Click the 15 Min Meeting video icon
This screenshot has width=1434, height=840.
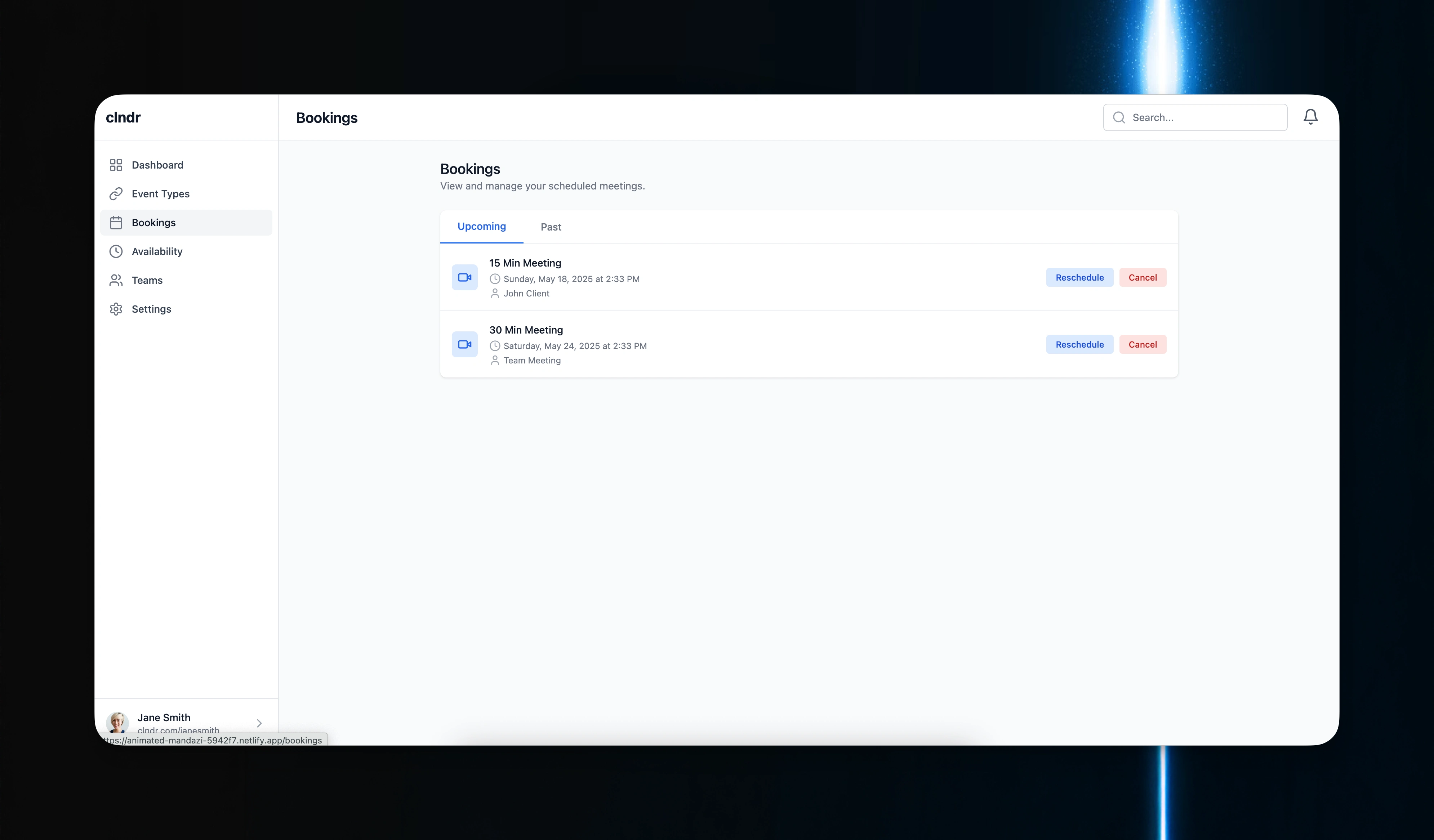[x=465, y=277]
